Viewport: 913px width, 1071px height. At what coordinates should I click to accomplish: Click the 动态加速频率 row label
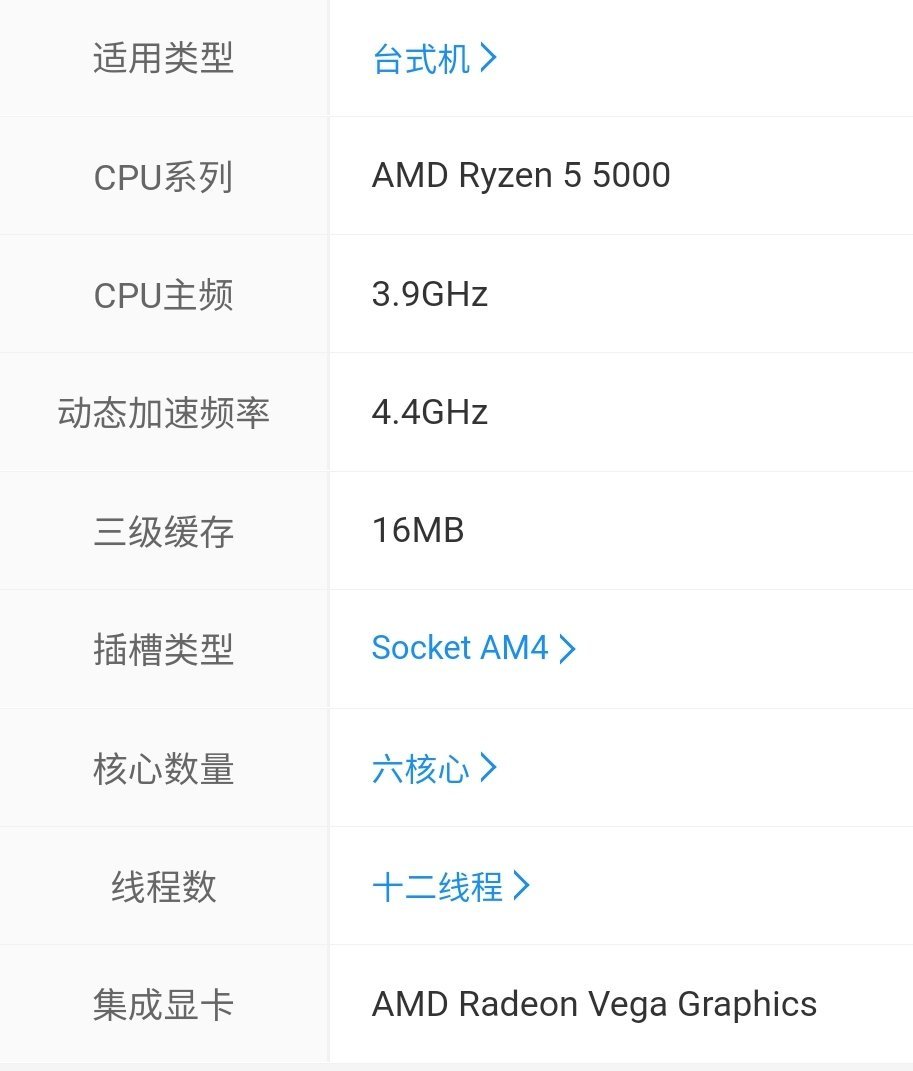point(162,412)
